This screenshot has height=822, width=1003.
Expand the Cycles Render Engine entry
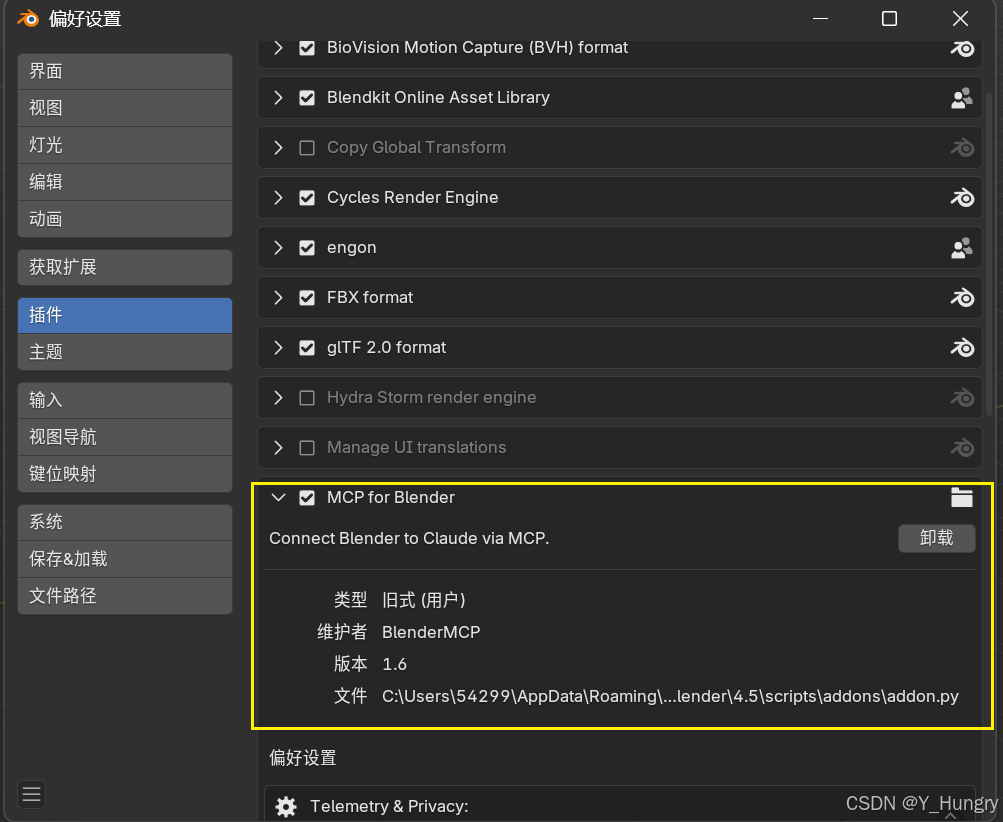(x=278, y=198)
